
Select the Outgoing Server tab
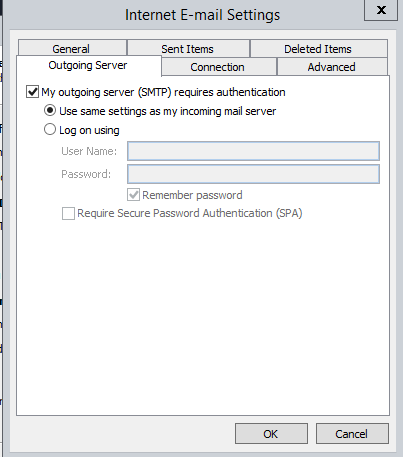coord(88,65)
